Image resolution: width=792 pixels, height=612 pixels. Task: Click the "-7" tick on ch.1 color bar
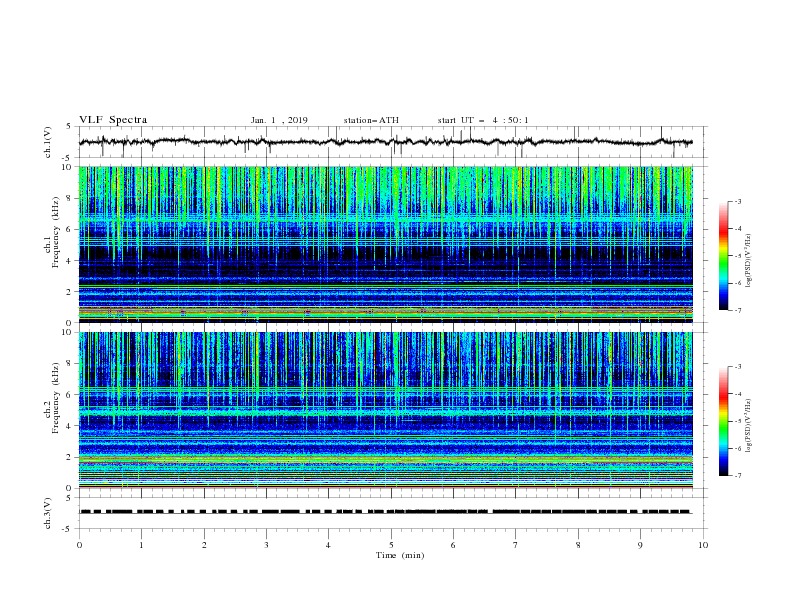click(737, 310)
